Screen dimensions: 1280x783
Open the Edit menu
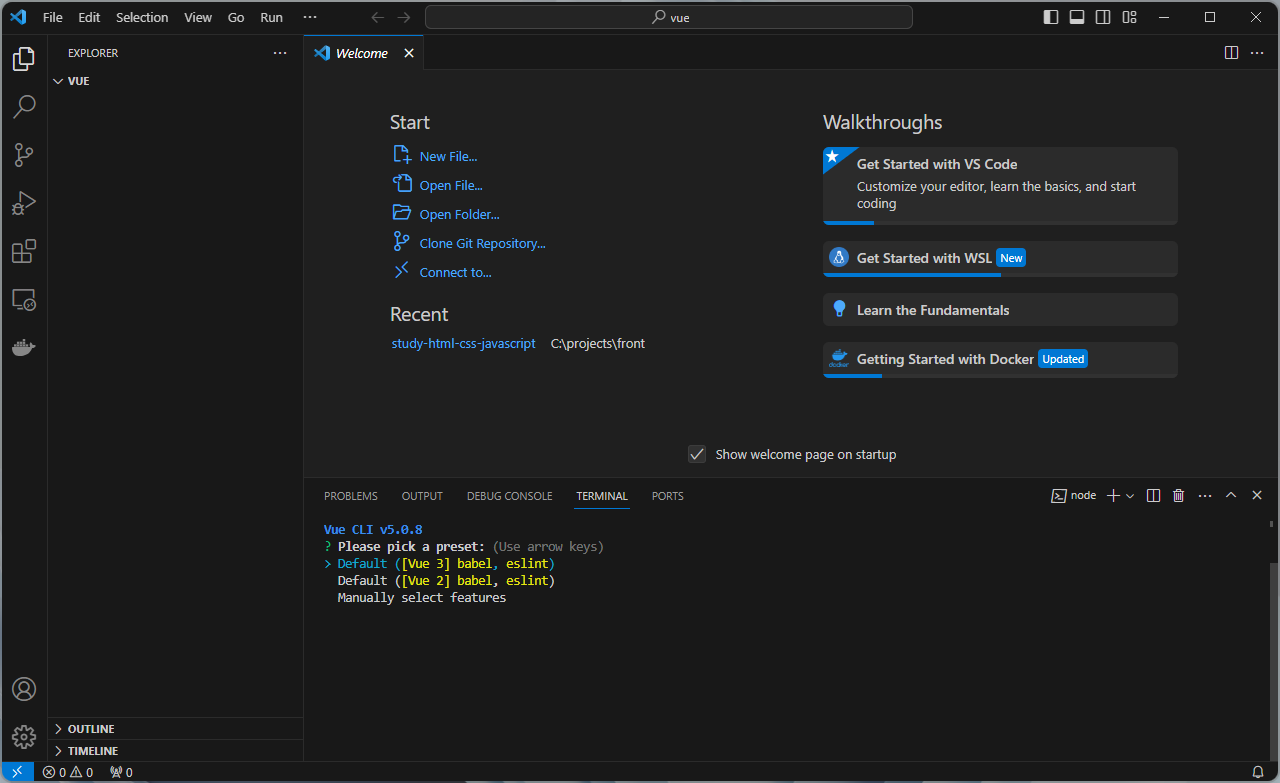(89, 17)
